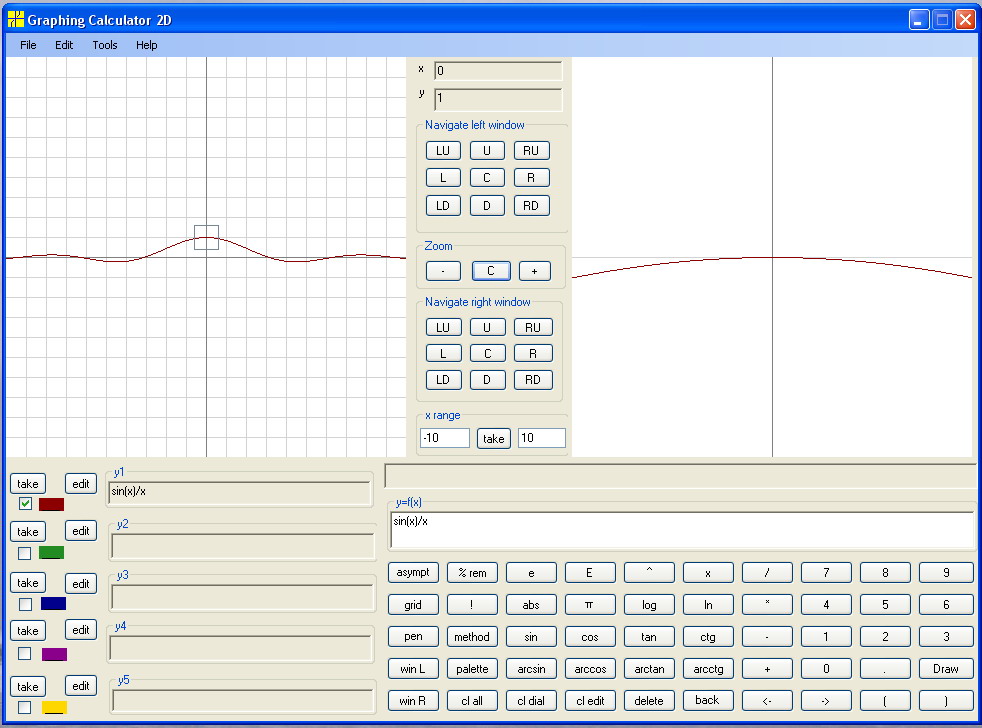This screenshot has height=728, width=982.
Task: Click the take button for y4
Action: coord(28,631)
